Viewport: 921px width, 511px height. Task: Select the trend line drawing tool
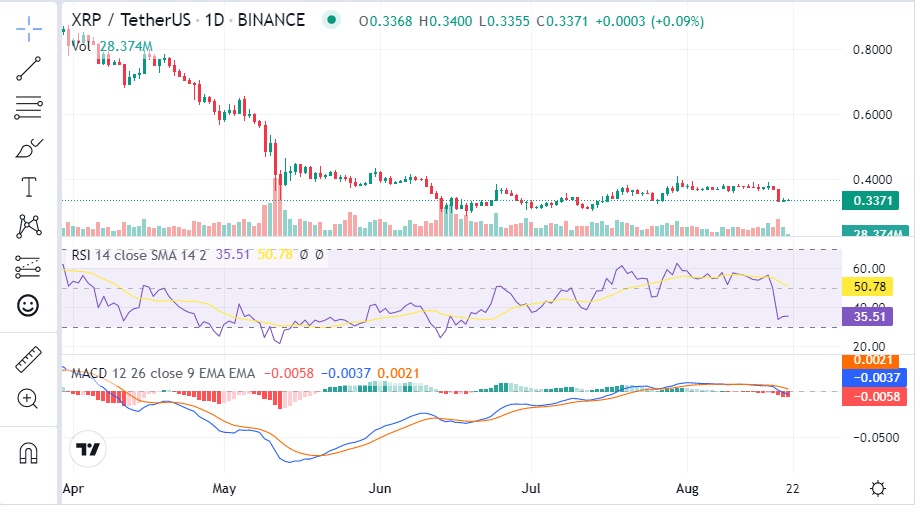[28, 69]
